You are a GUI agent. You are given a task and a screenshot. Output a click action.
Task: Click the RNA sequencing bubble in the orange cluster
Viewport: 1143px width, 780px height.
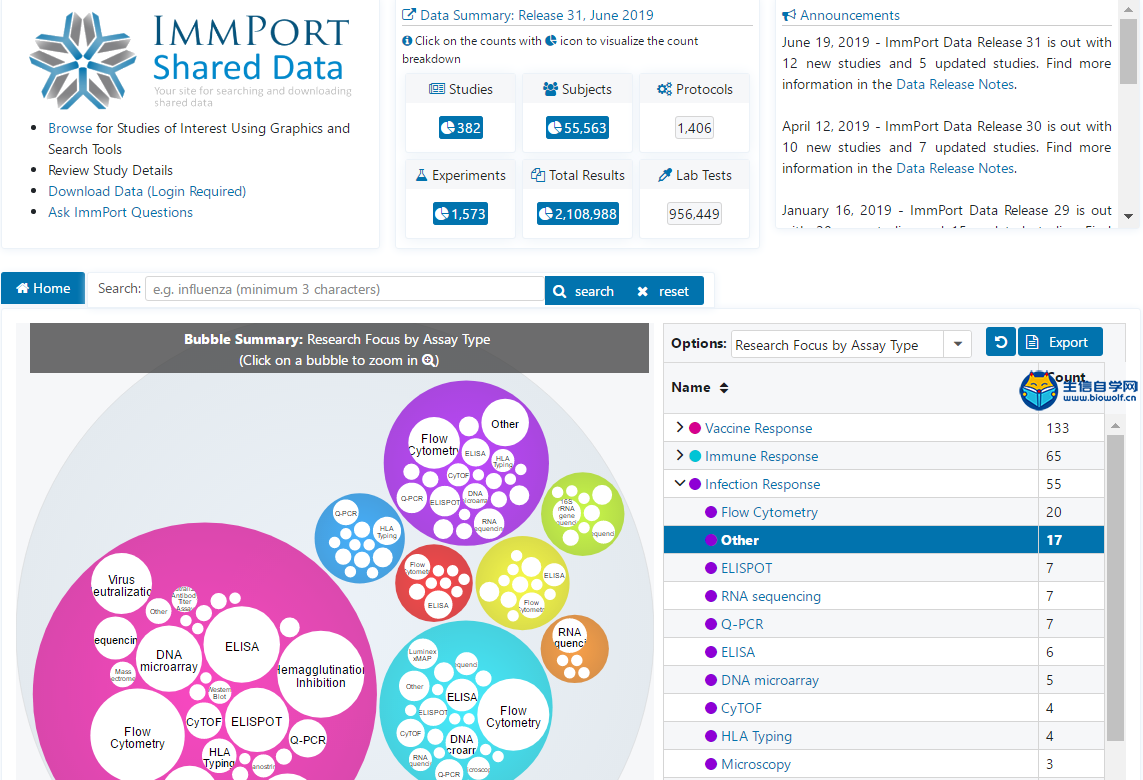click(570, 638)
